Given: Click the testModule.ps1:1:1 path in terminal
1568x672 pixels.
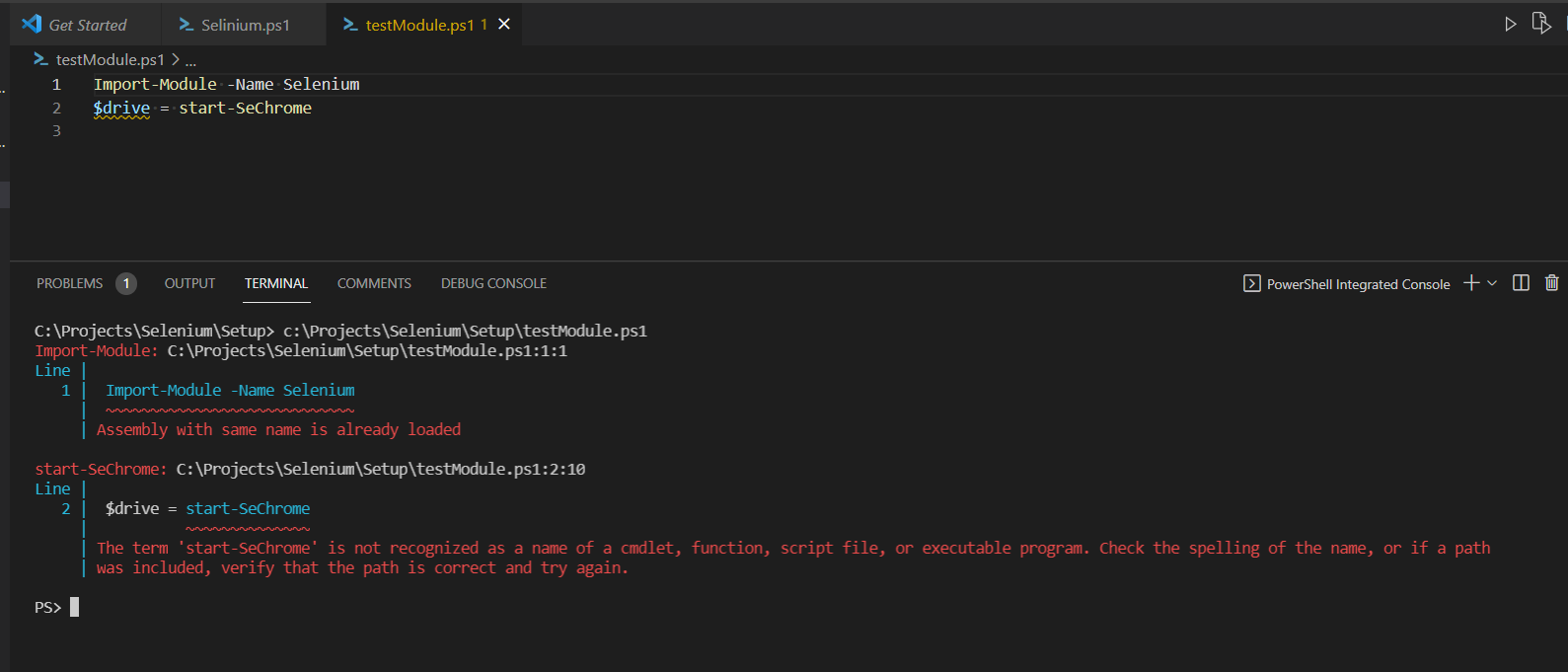Looking at the screenshot, I should pyautogui.click(x=367, y=350).
